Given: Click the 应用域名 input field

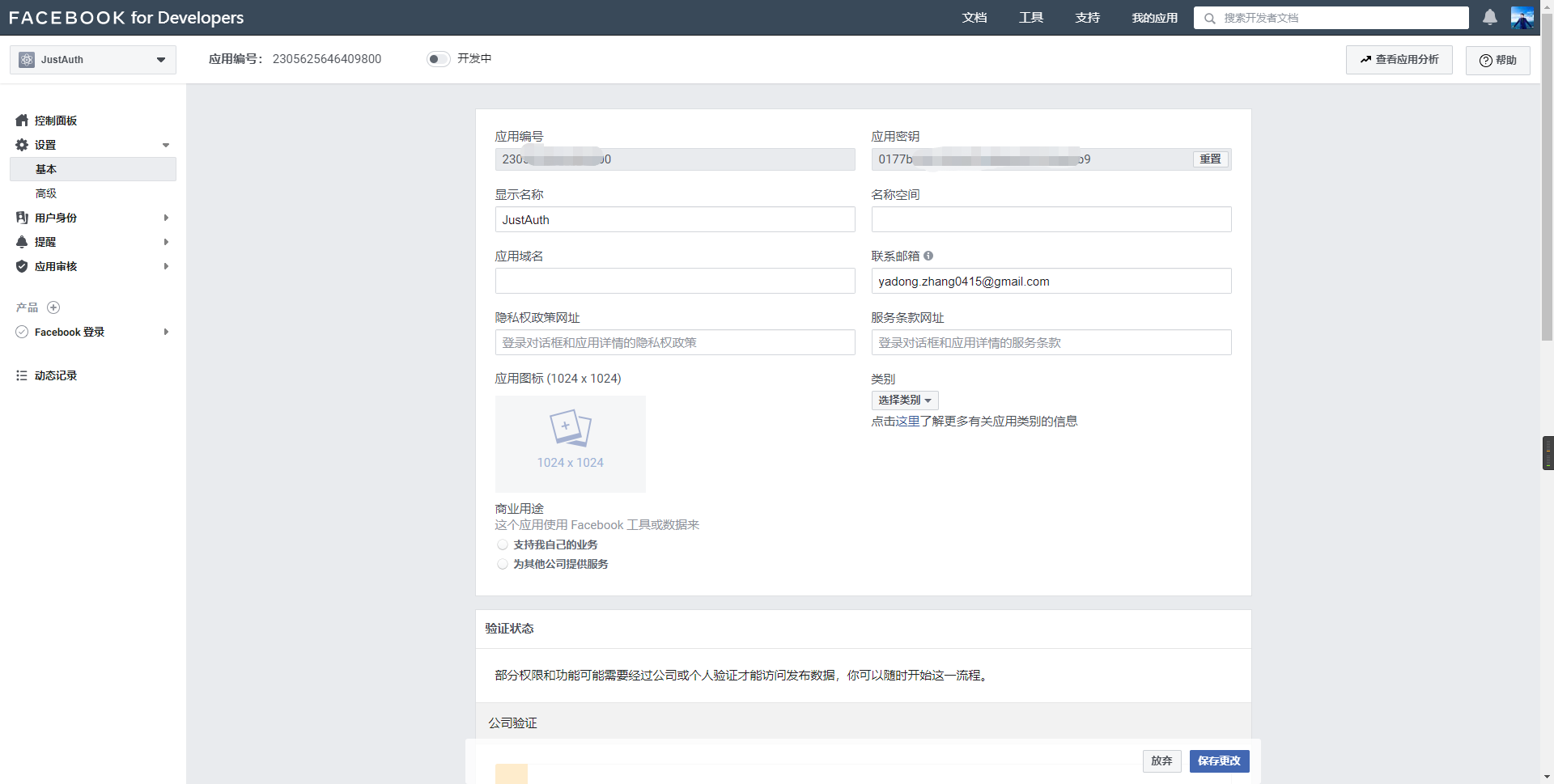Looking at the screenshot, I should pos(675,281).
